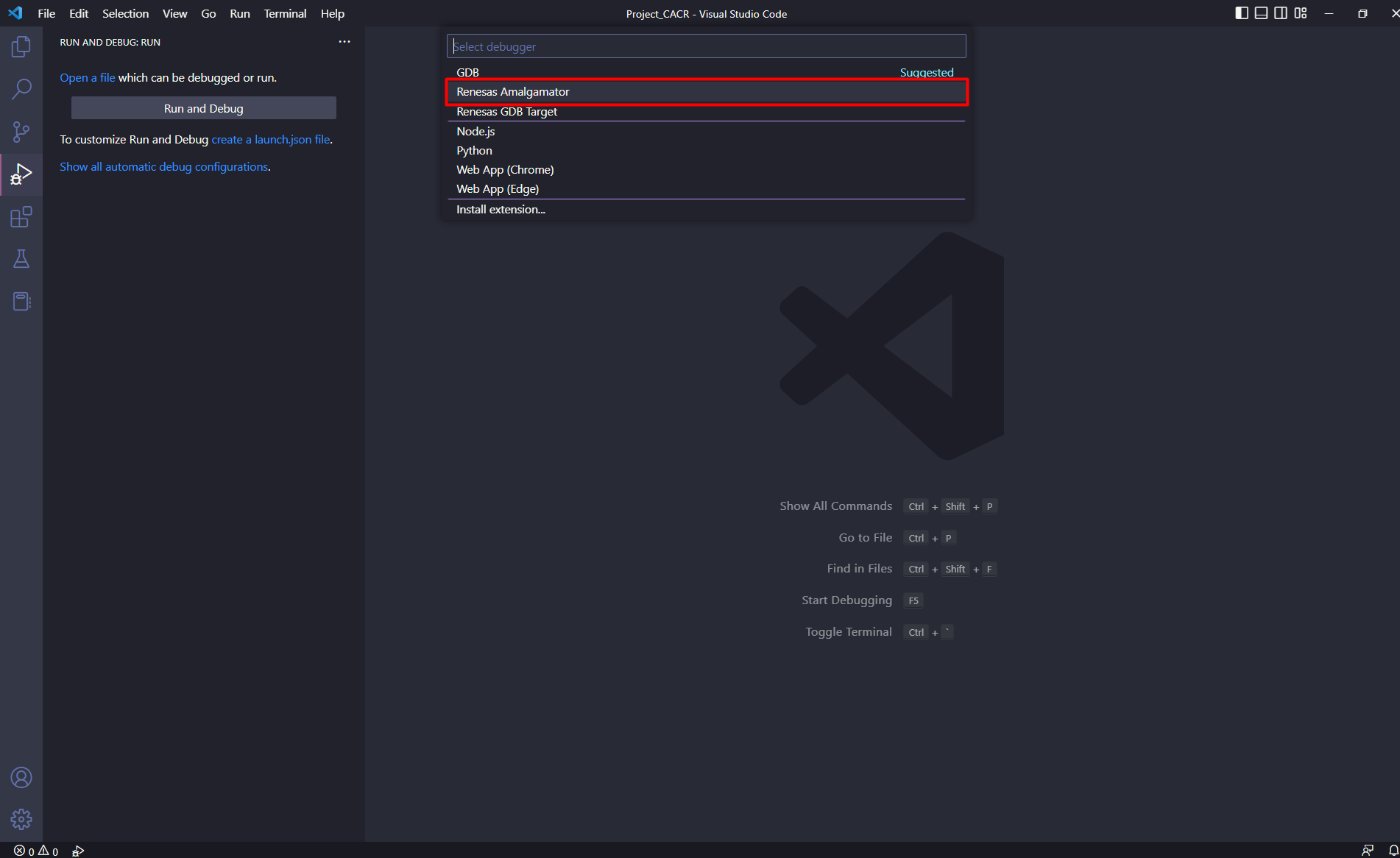Open the Selection menu
This screenshot has width=1400, height=858.
coord(125,13)
